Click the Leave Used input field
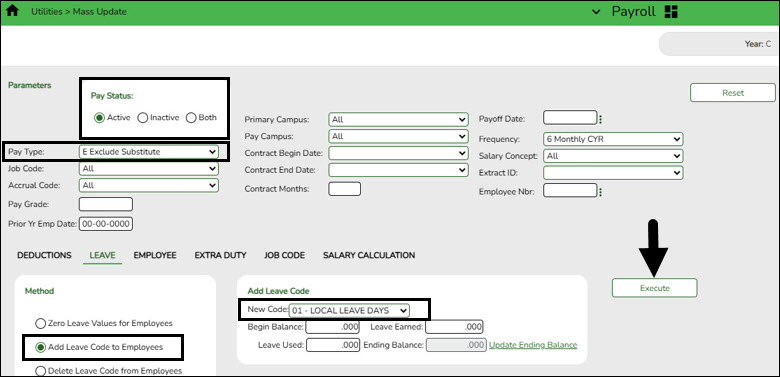The height and width of the screenshot is (377, 780). [333, 345]
